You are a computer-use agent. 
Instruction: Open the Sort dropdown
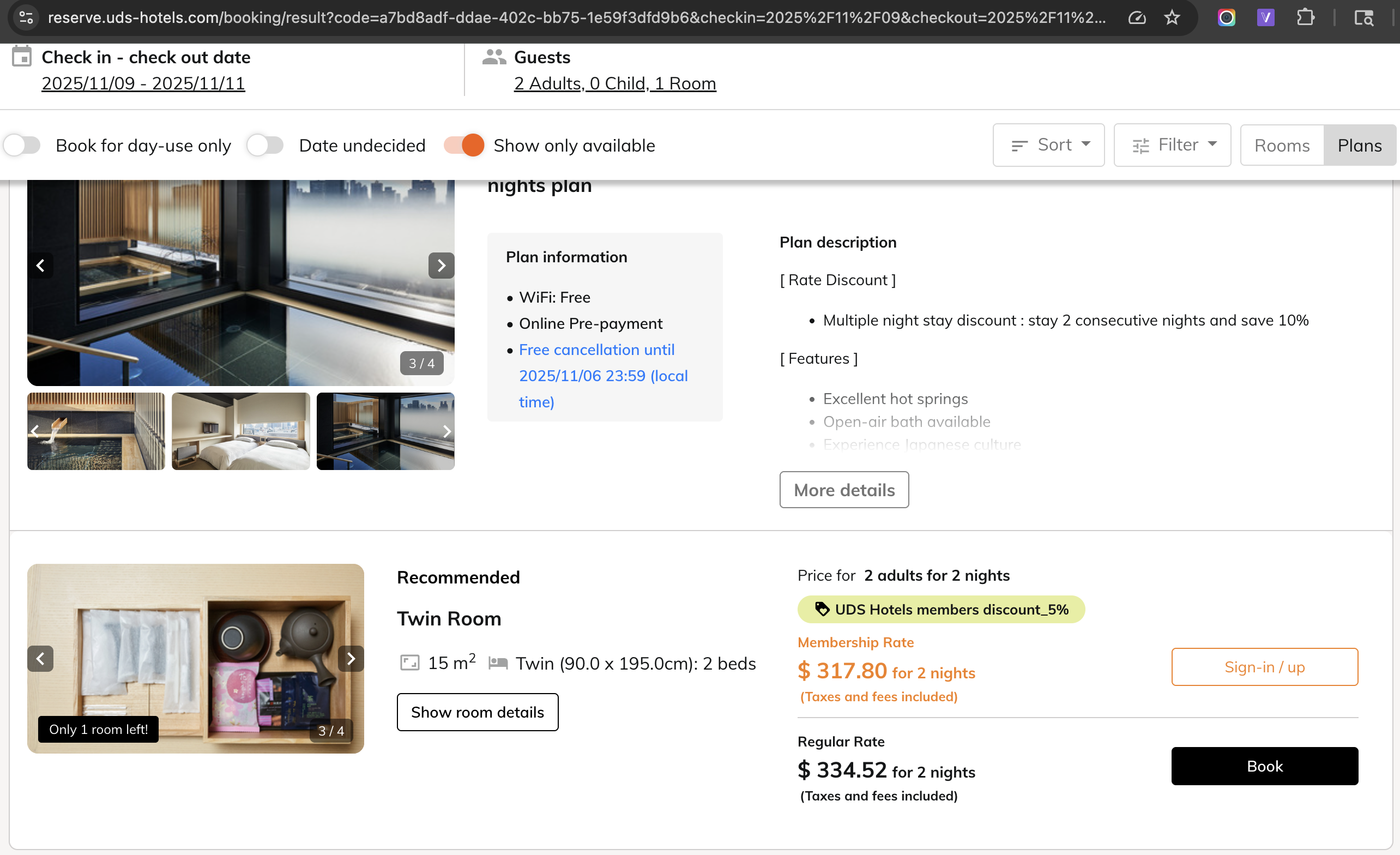(1049, 144)
